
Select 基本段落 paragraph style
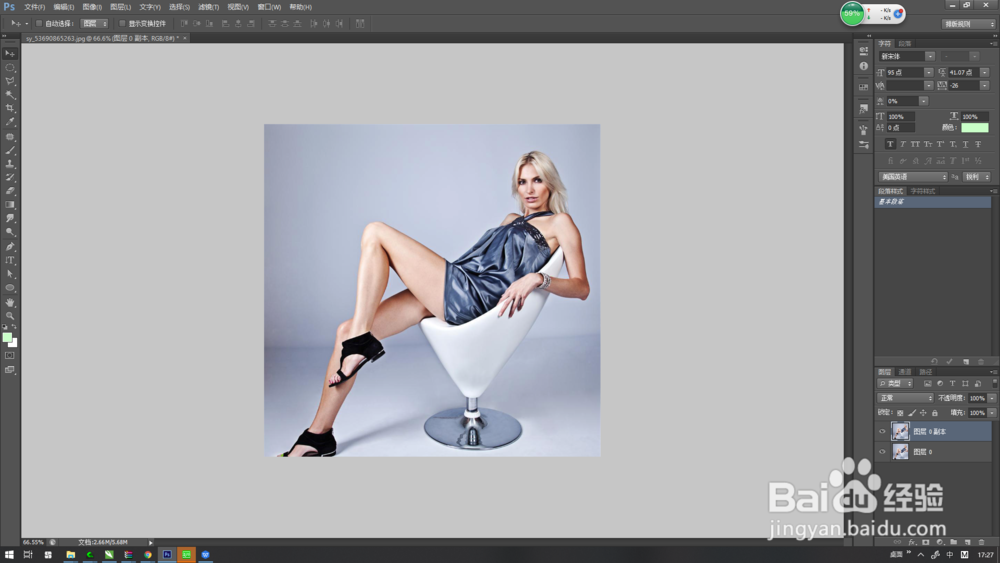933,202
